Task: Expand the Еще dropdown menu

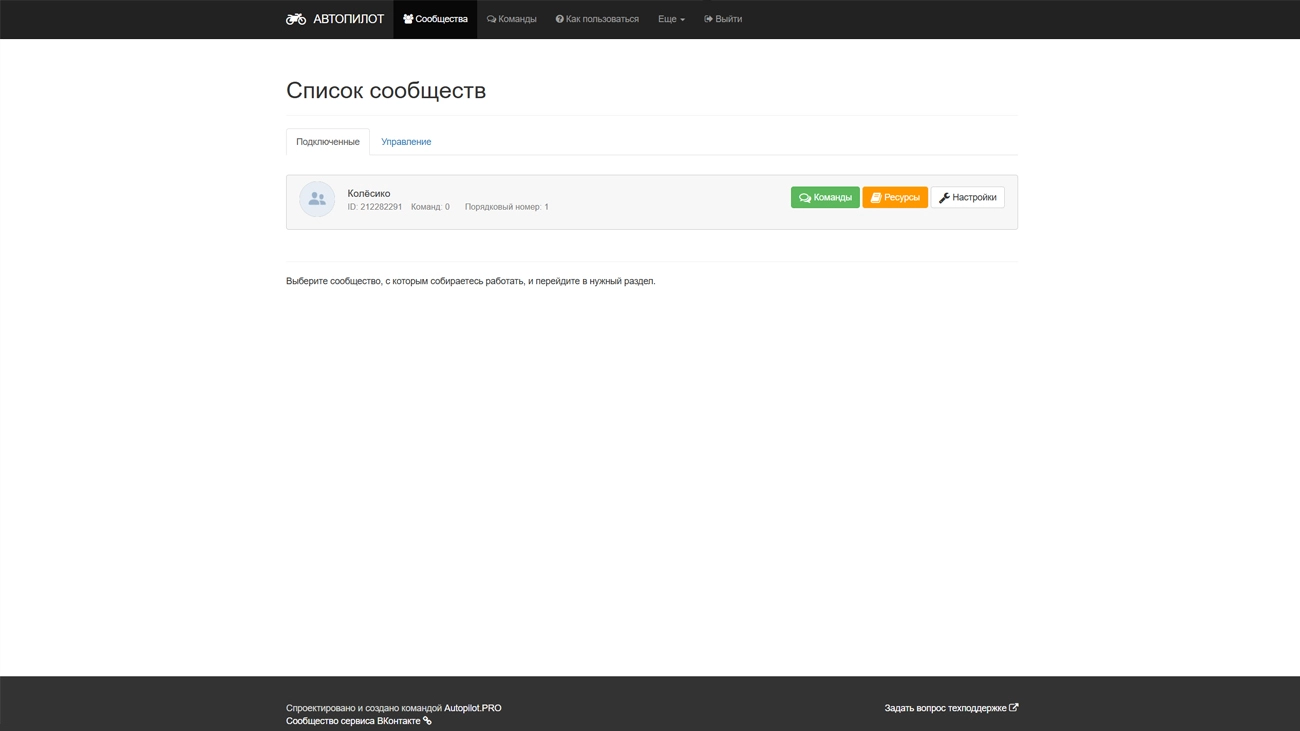Action: click(x=671, y=19)
